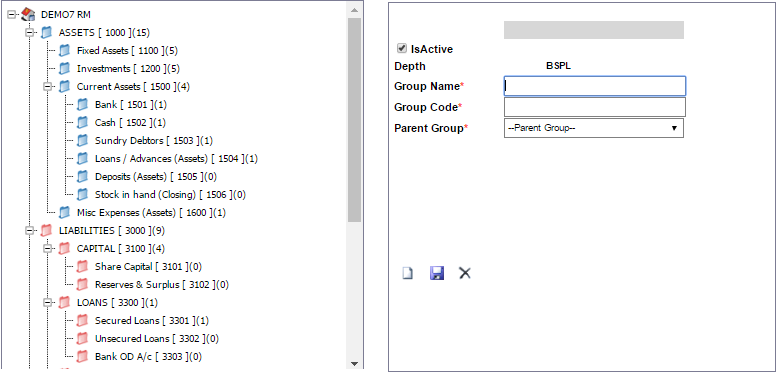
Task: Click the Save floppy disk icon
Action: [x=437, y=273]
